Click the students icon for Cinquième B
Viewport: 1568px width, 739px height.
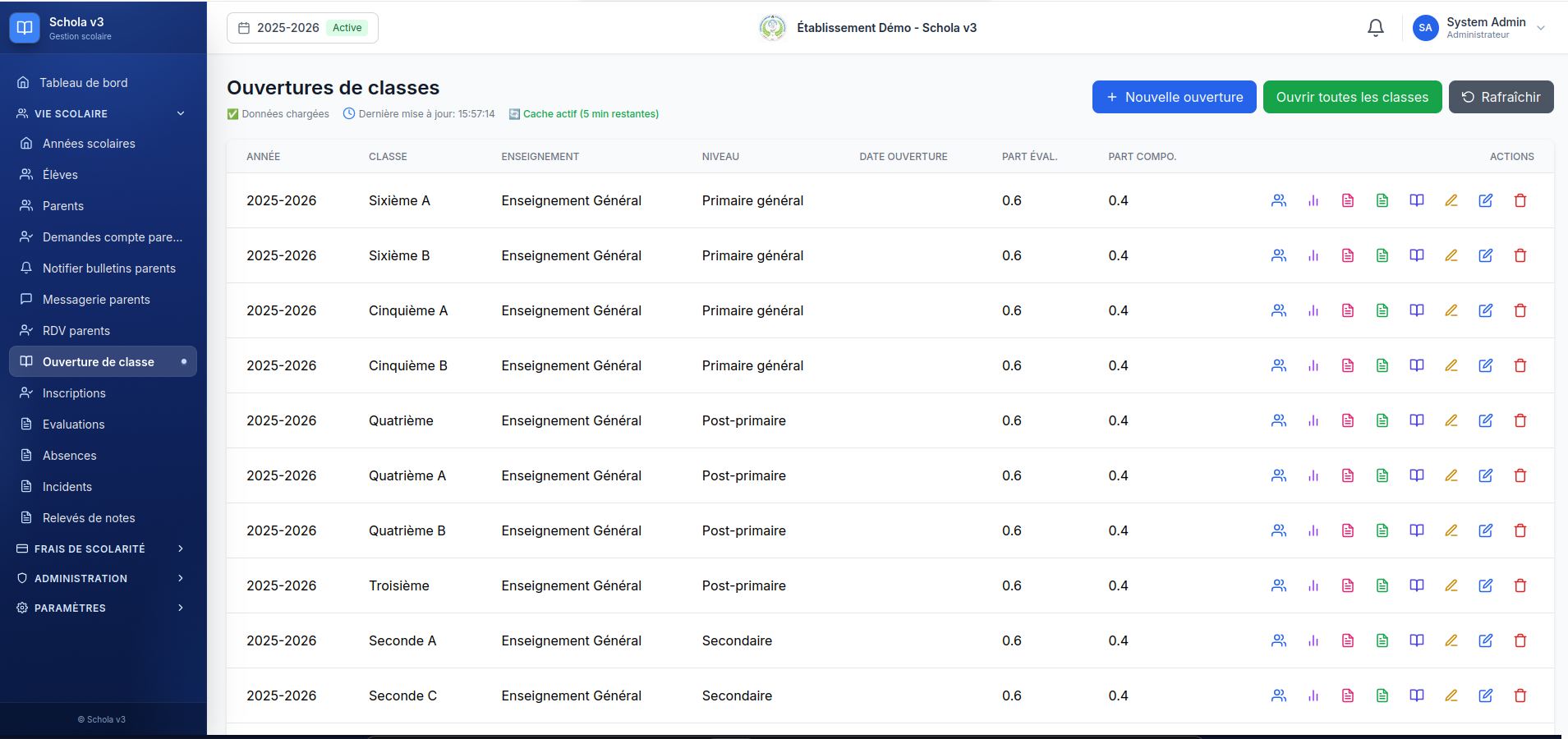click(x=1279, y=365)
